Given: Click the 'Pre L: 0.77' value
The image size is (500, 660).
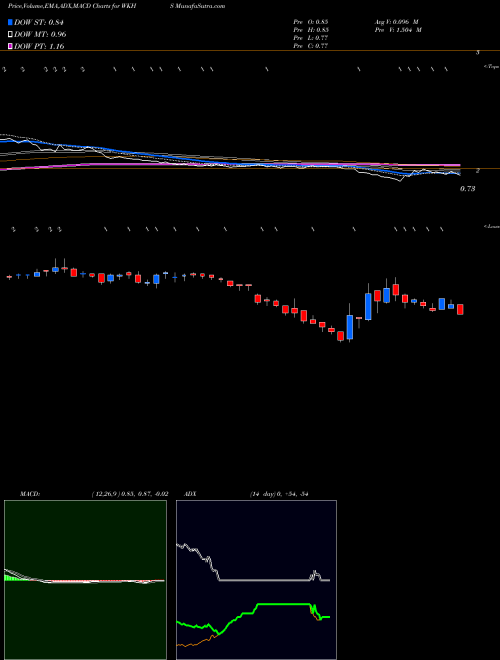Looking at the screenshot, I should click(x=311, y=38).
